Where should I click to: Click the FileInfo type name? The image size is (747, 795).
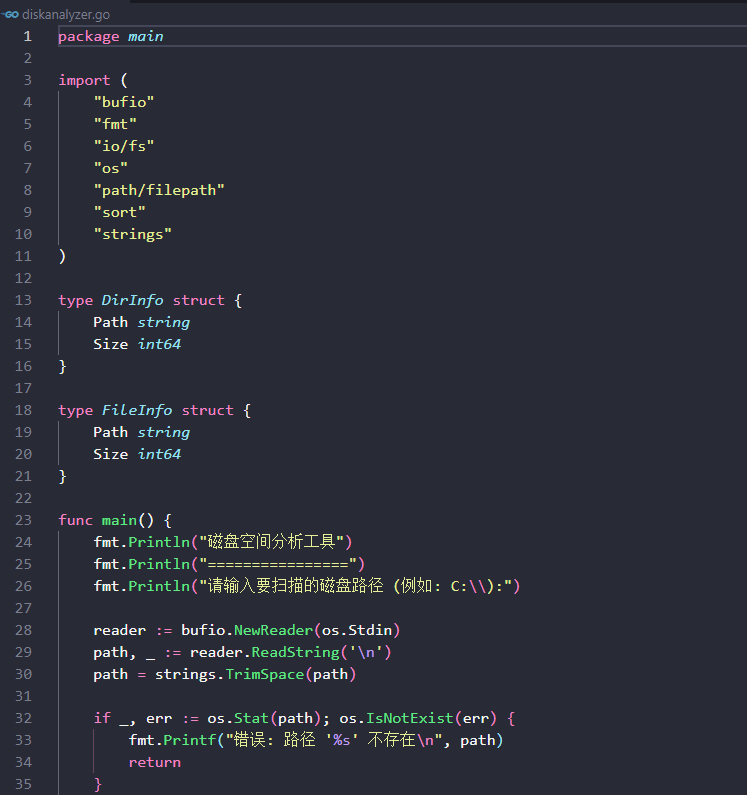coord(137,410)
